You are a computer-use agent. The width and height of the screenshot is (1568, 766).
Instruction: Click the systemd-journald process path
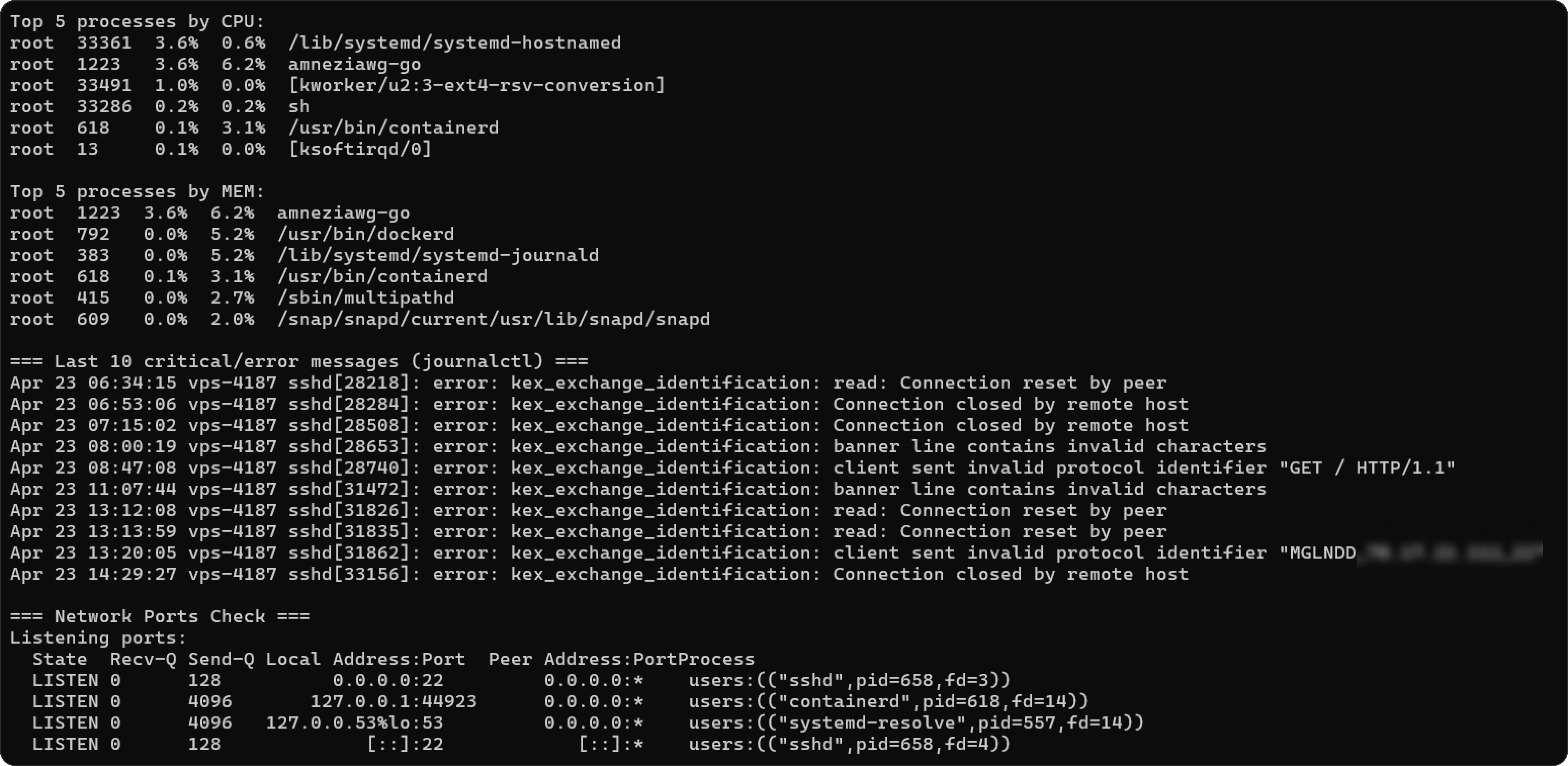pyautogui.click(x=438, y=256)
